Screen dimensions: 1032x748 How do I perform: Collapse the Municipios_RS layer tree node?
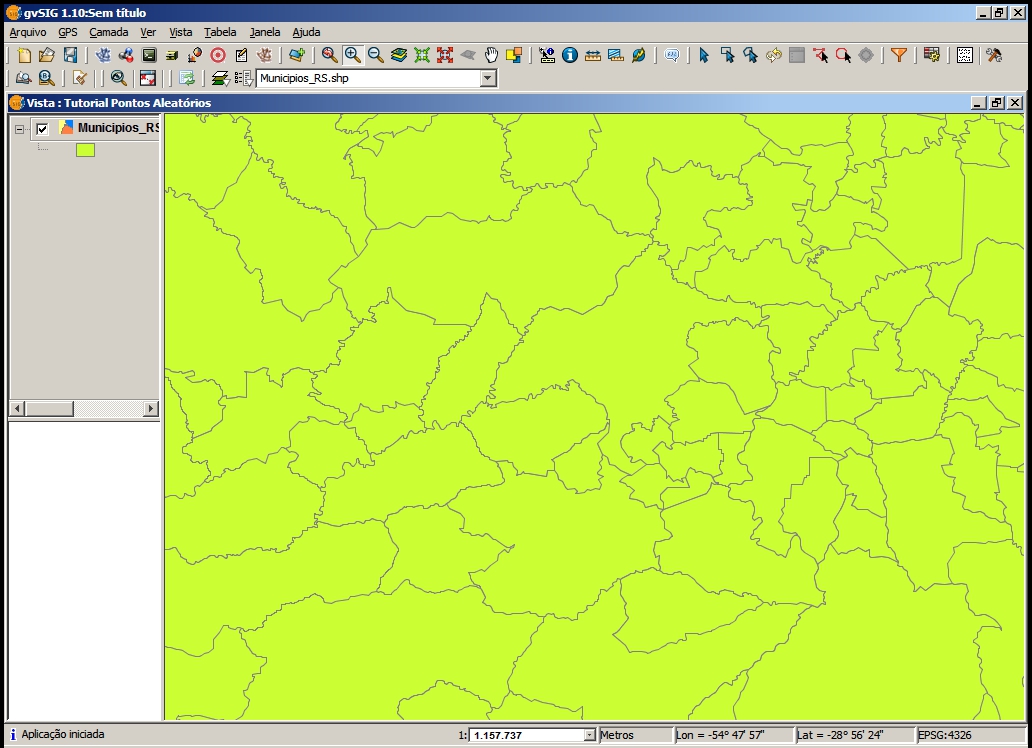click(x=20, y=129)
